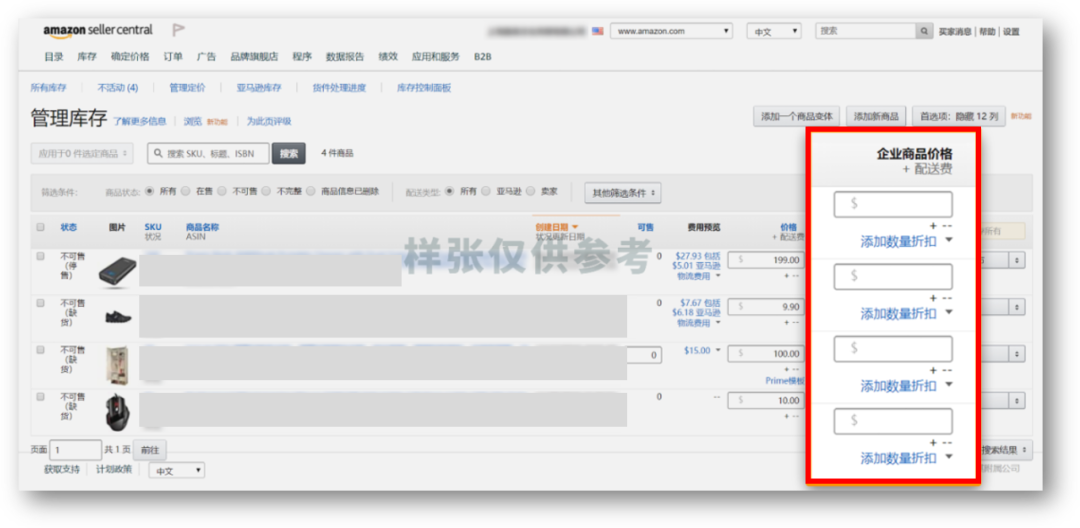Open the power bank product thumbnail
Viewport: 1080px width, 528px height.
[x=118, y=269]
